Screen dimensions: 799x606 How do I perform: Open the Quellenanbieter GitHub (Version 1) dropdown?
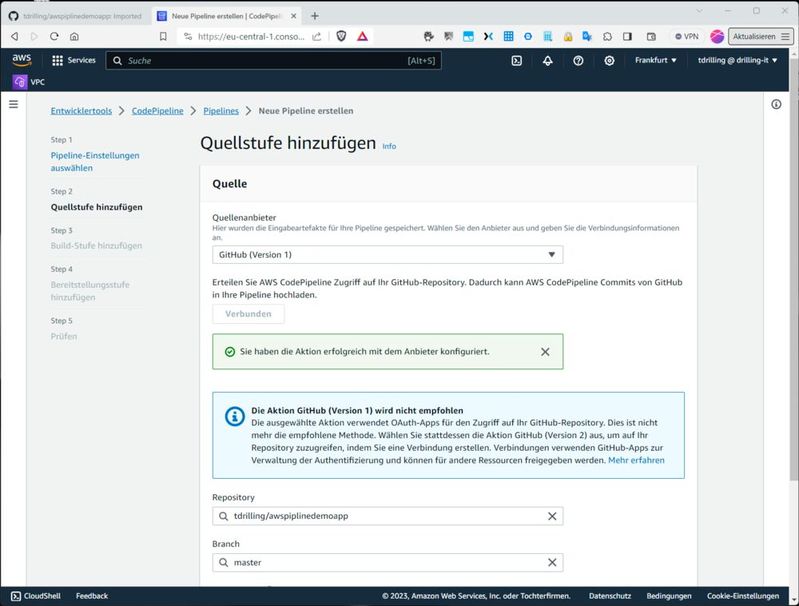pos(387,255)
